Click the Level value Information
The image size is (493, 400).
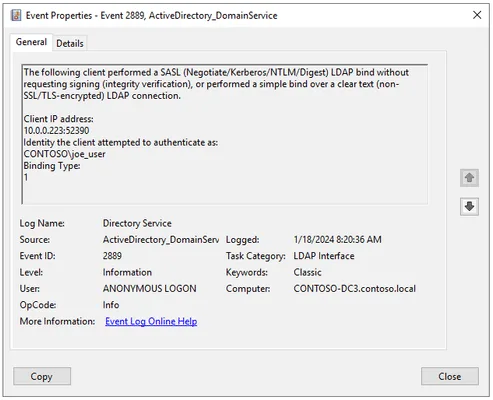127,272
